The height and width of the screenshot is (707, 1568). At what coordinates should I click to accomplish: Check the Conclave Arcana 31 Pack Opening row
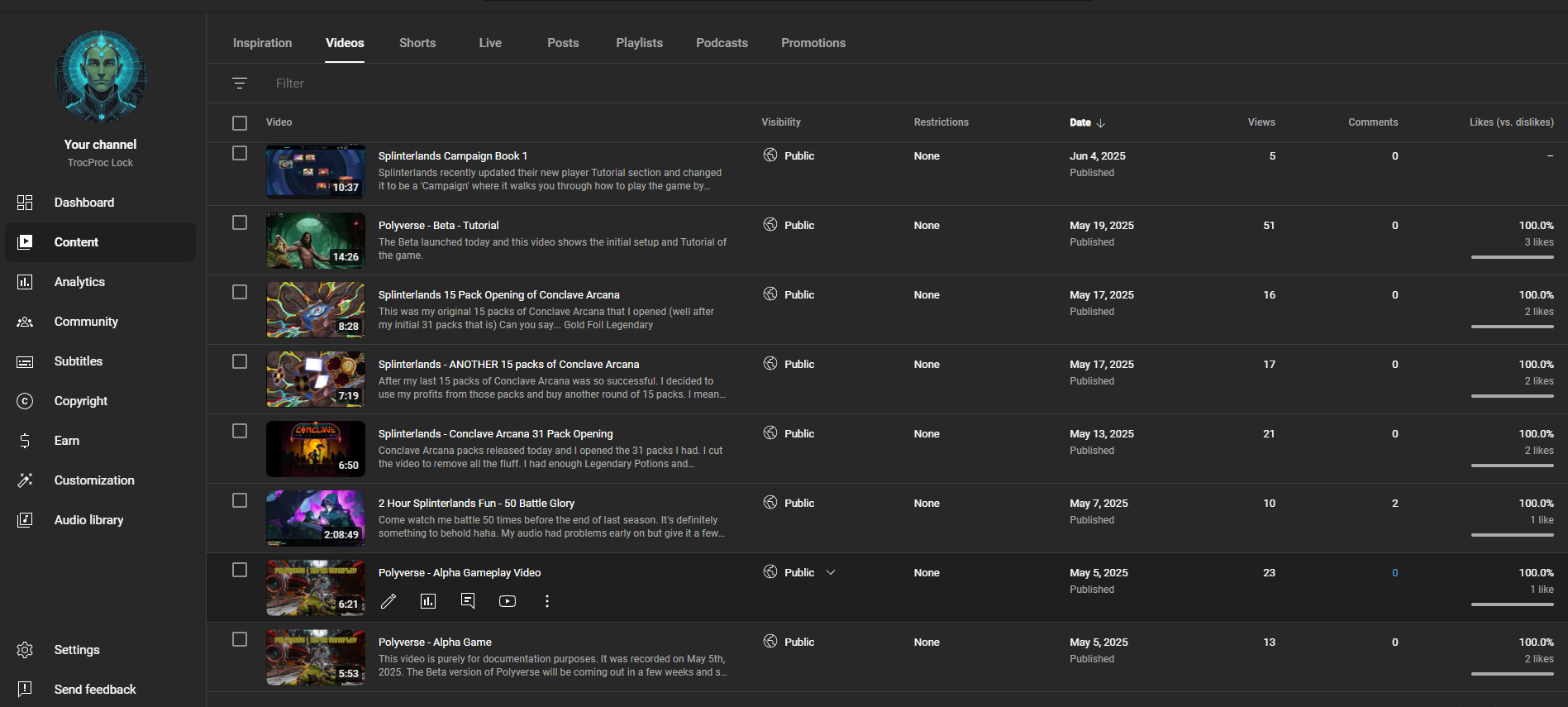(240, 431)
